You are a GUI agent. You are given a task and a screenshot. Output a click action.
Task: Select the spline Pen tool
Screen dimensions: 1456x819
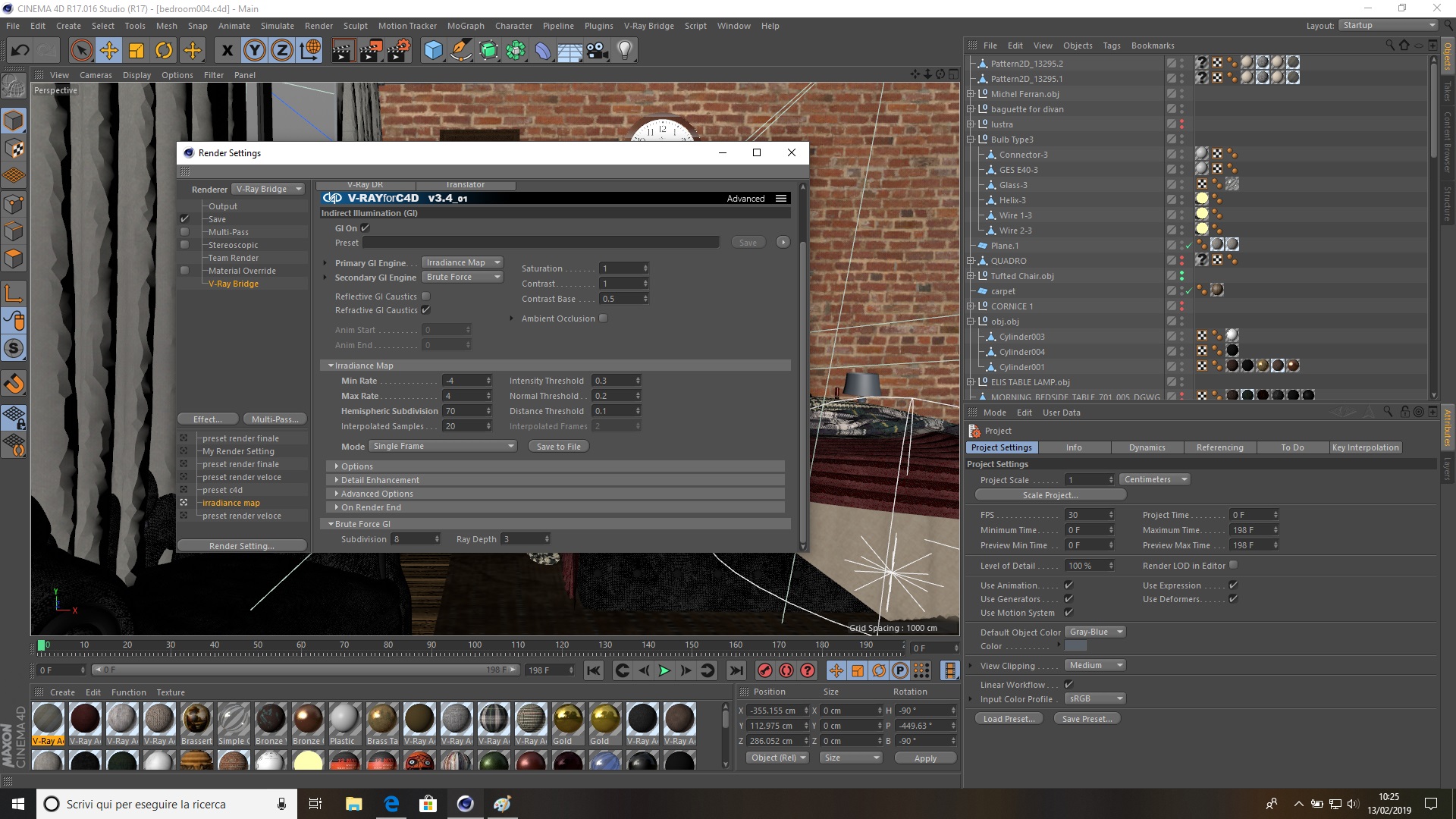(460, 51)
